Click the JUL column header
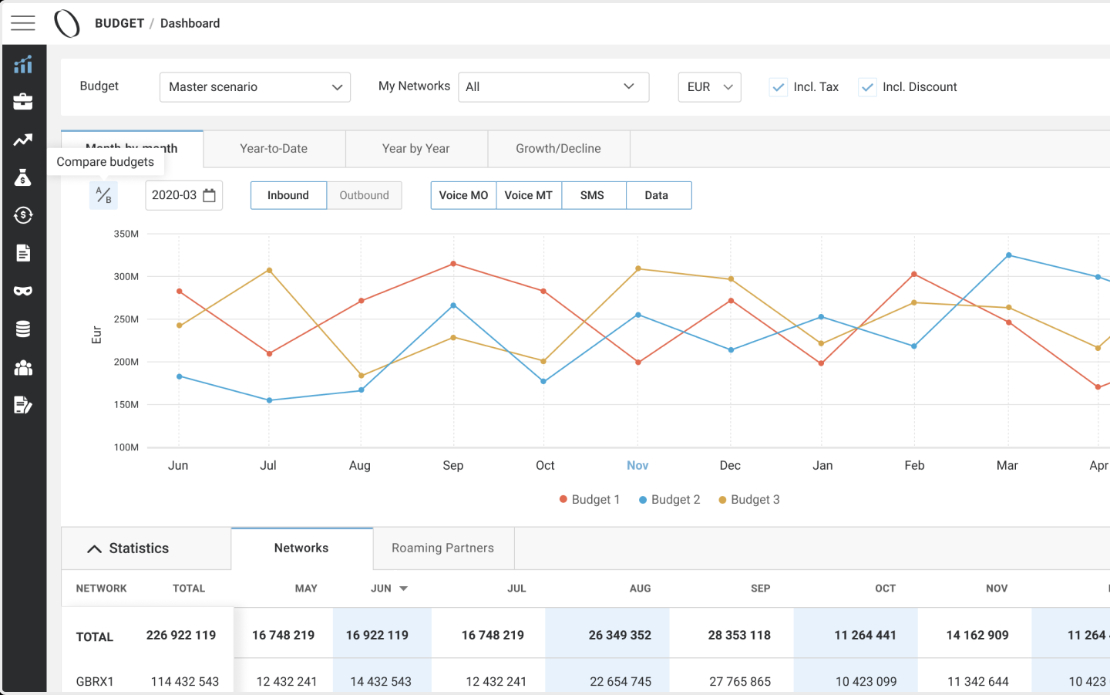The height and width of the screenshot is (695, 1110). (517, 589)
